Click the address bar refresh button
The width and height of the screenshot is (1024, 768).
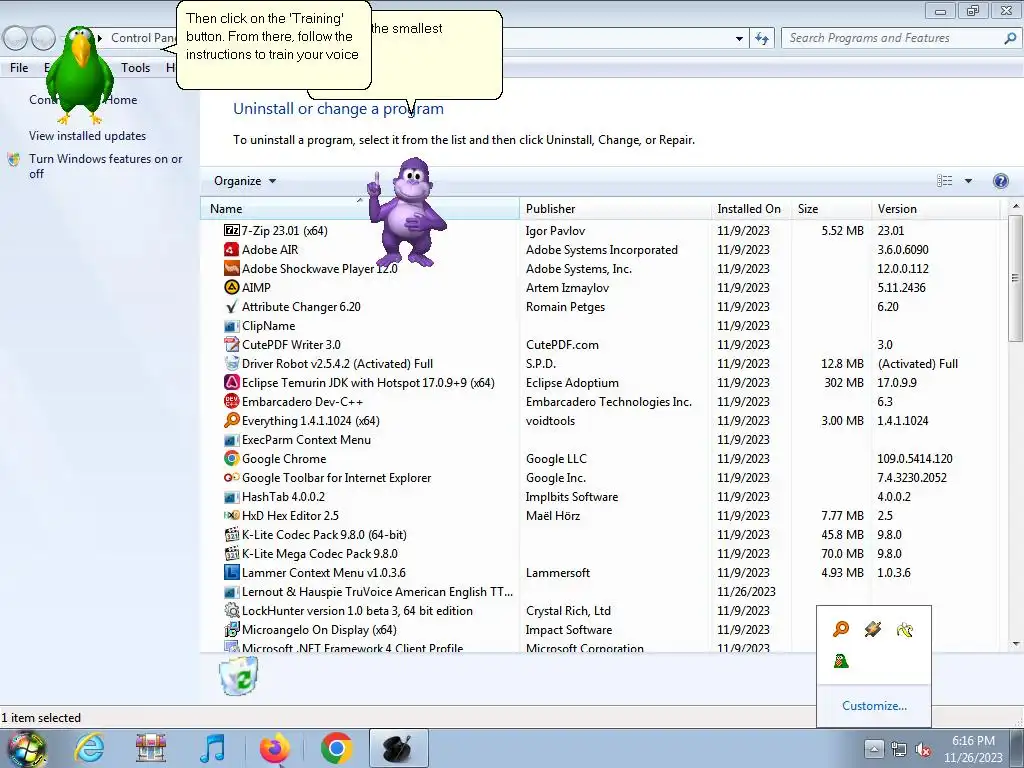(x=761, y=39)
